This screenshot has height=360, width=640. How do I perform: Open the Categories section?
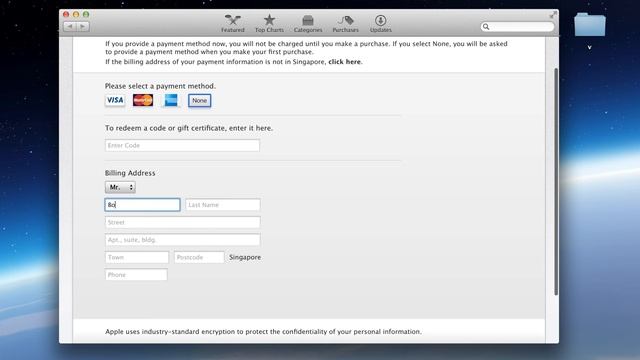pos(308,24)
